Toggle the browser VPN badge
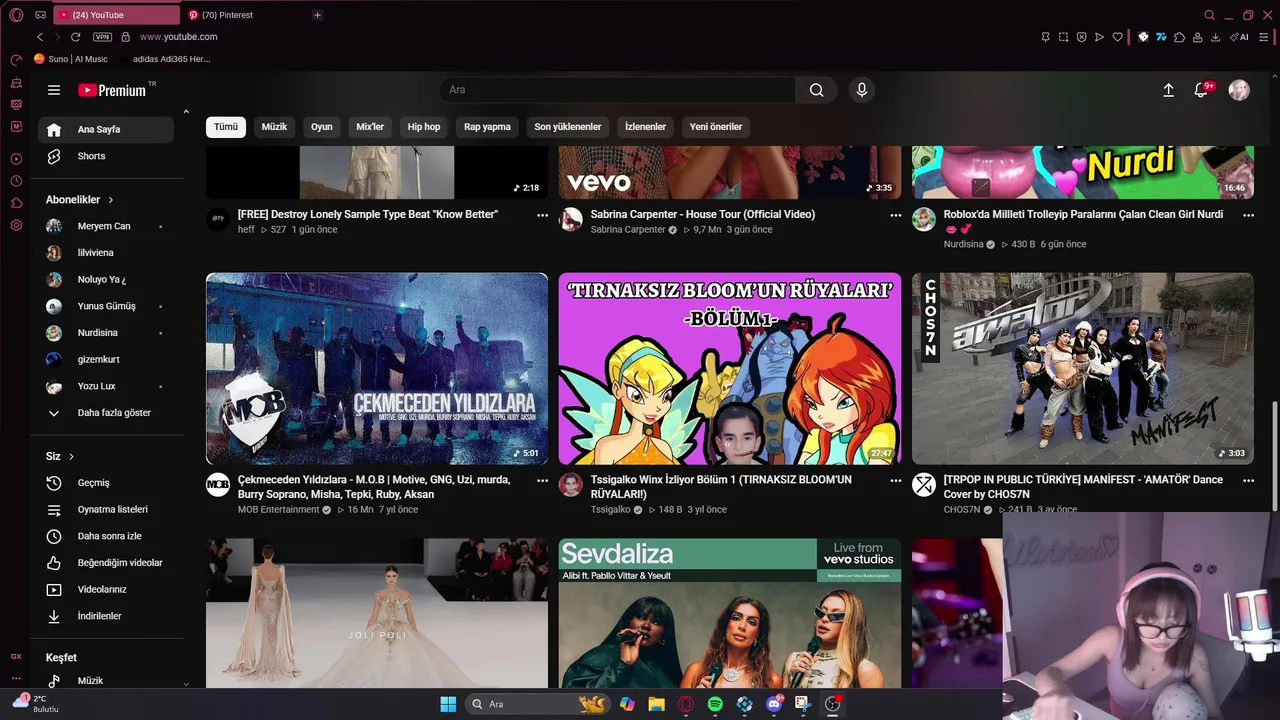1280x720 pixels. point(102,37)
